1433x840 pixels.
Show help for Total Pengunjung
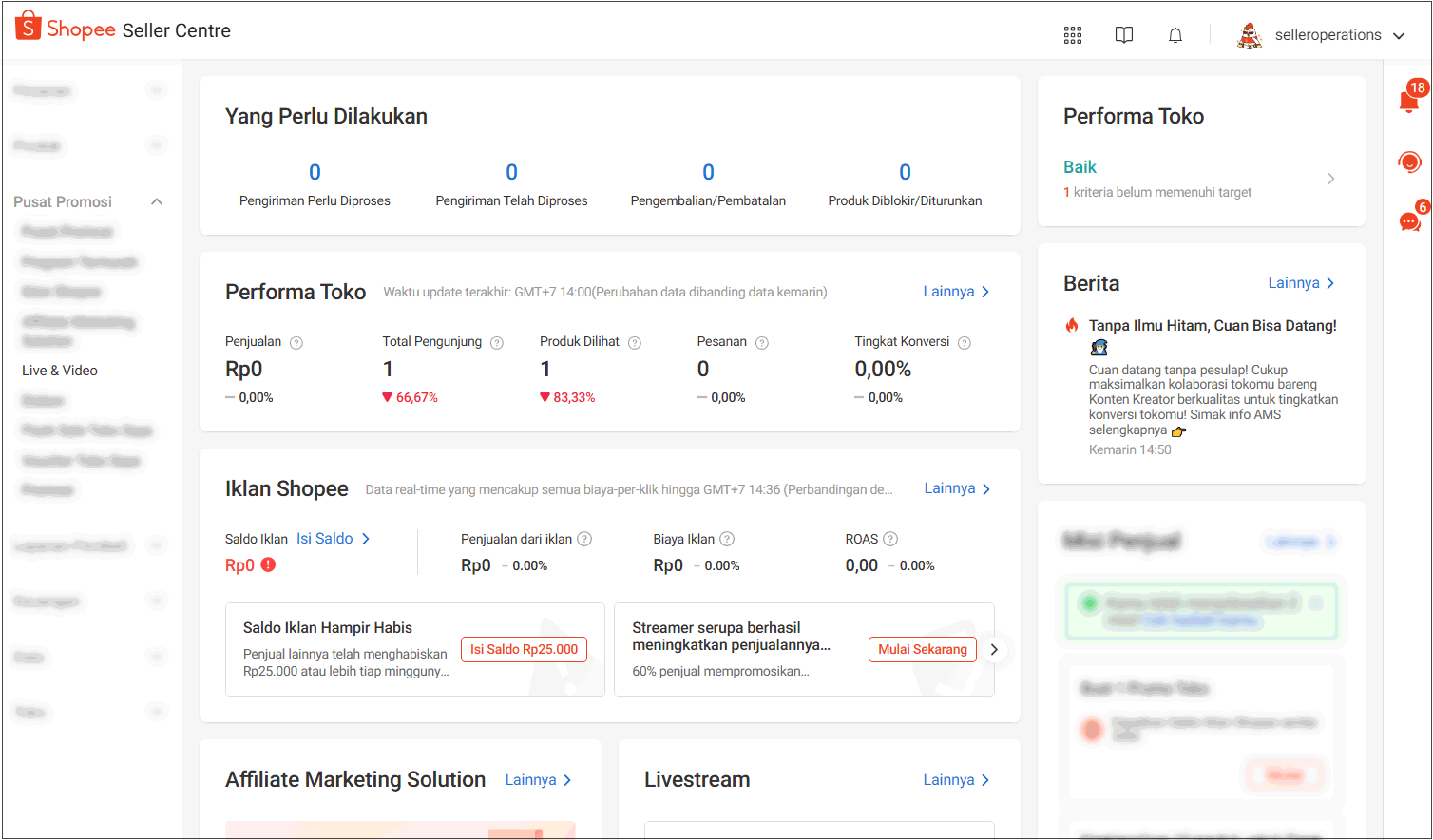(x=497, y=343)
